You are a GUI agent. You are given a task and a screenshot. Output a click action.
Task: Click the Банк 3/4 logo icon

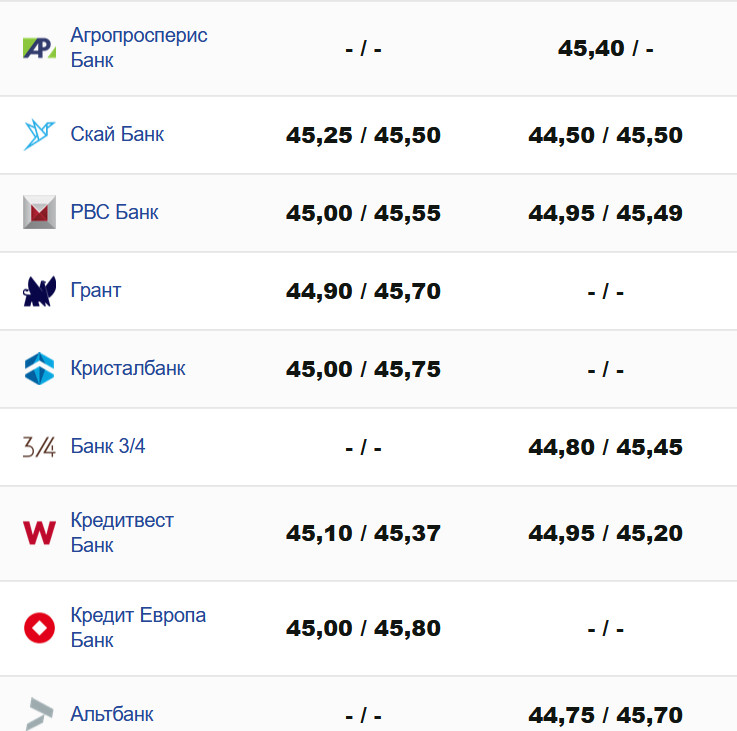click(39, 447)
